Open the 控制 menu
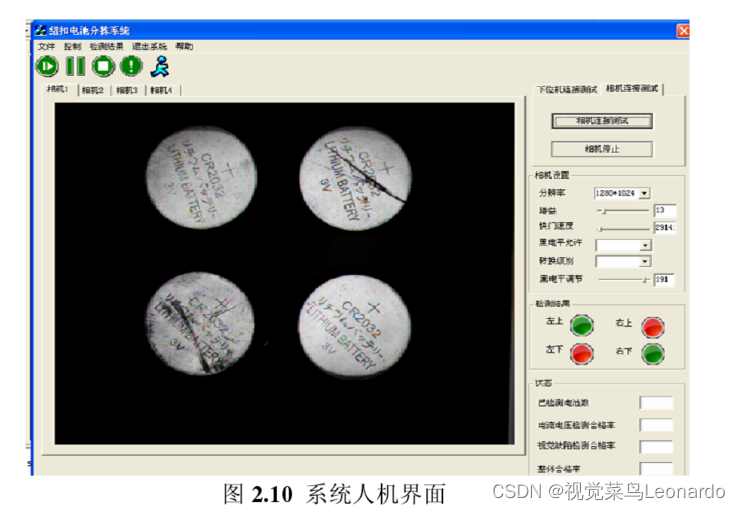This screenshot has height=510, width=740. tap(72, 46)
